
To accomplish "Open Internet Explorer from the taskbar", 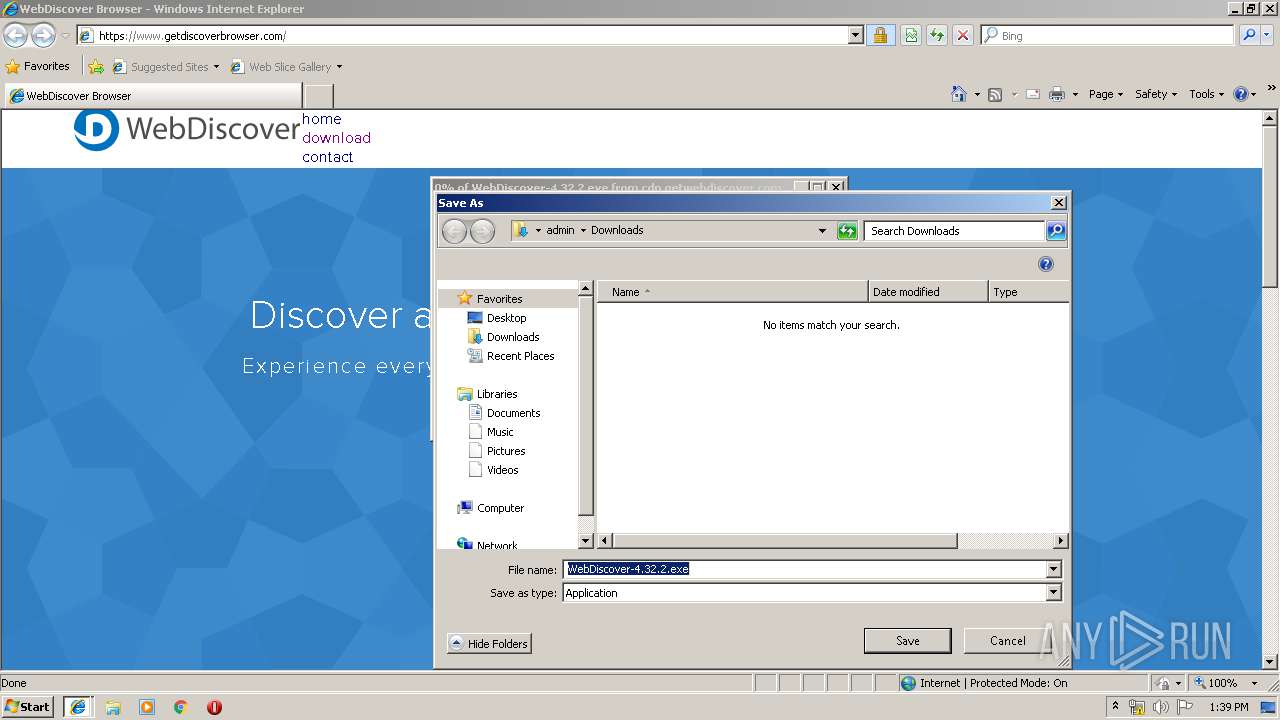I will (x=77, y=707).
